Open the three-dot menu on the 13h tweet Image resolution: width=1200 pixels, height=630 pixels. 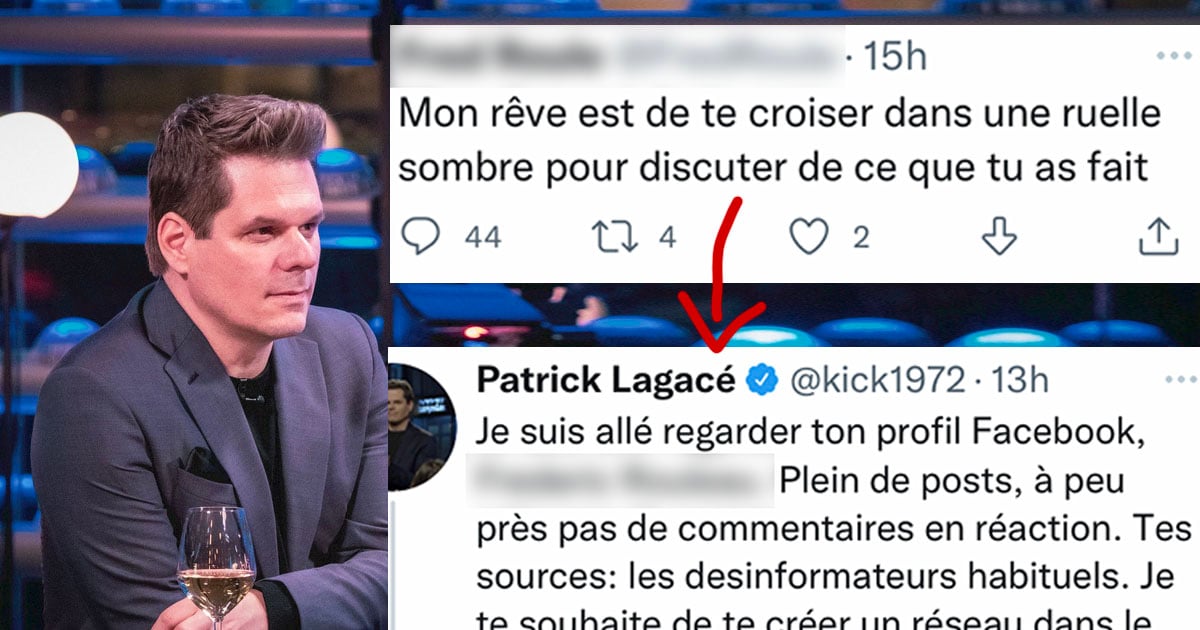click(x=1181, y=379)
